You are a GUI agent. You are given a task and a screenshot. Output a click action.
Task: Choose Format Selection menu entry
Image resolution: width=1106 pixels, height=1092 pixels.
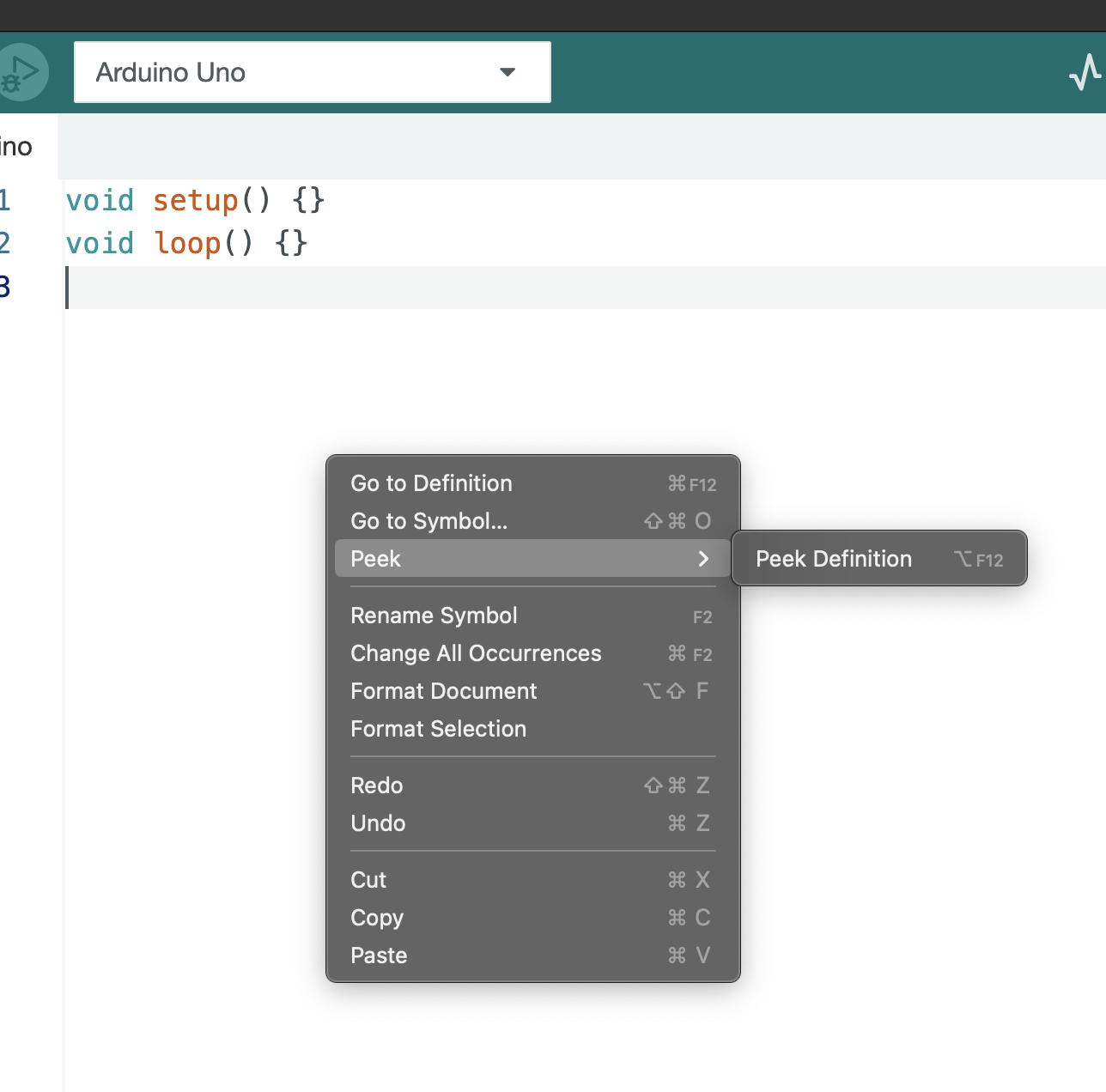click(533, 729)
